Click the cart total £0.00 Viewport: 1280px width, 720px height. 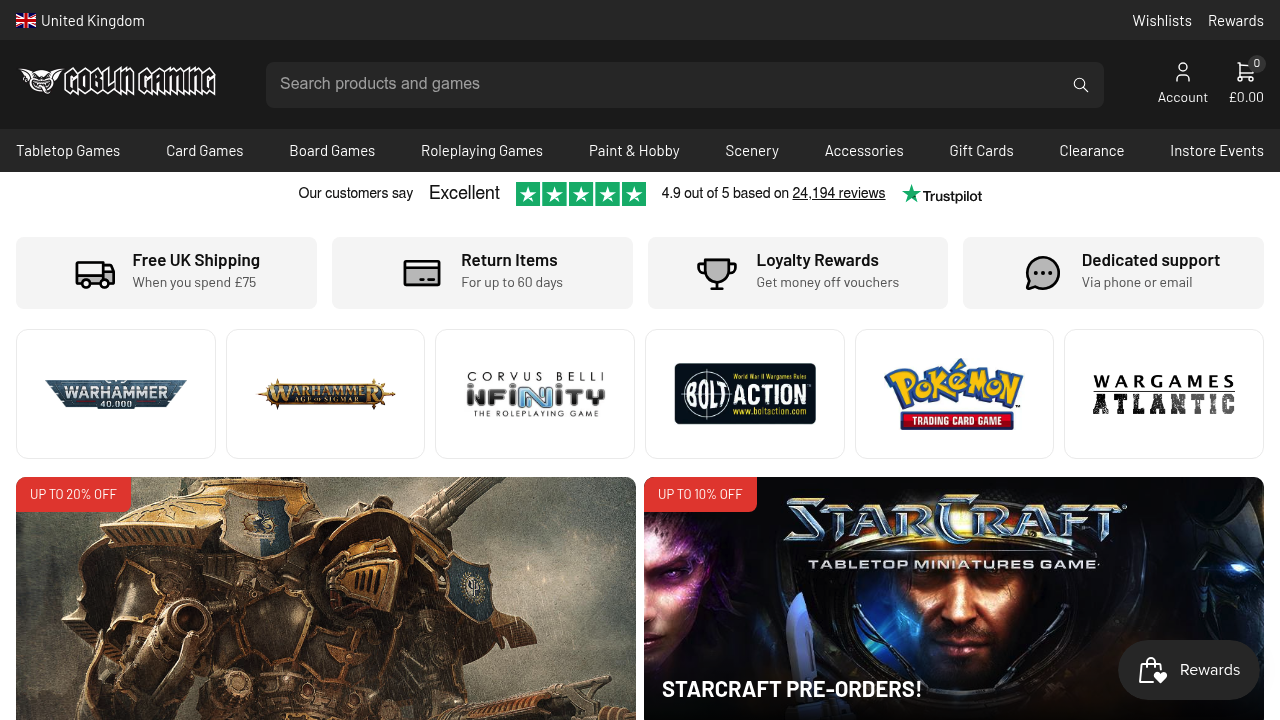tap(1246, 97)
